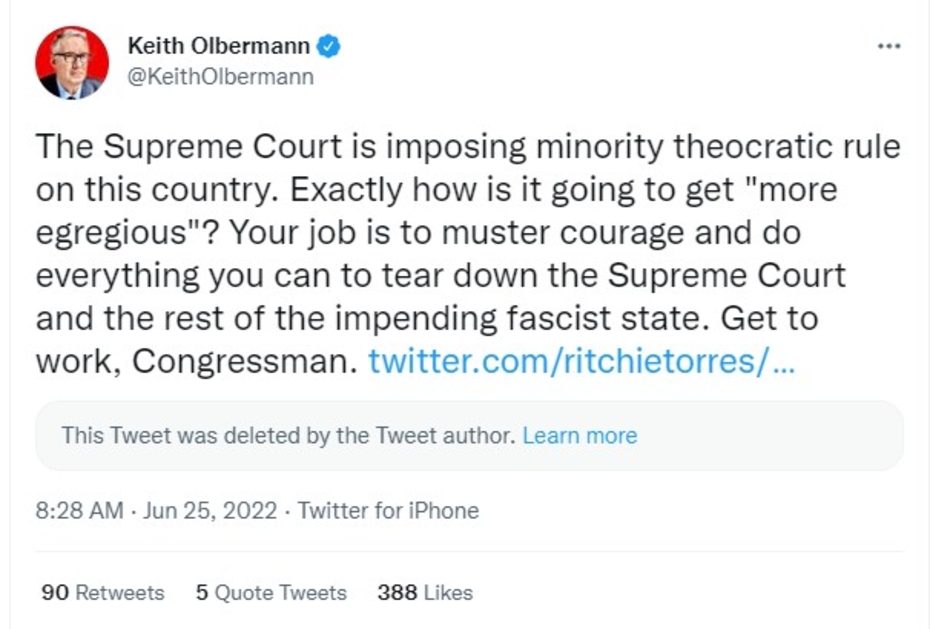The image size is (930, 629).
Task: Show the 5 Quote Tweets
Action: 271,592
